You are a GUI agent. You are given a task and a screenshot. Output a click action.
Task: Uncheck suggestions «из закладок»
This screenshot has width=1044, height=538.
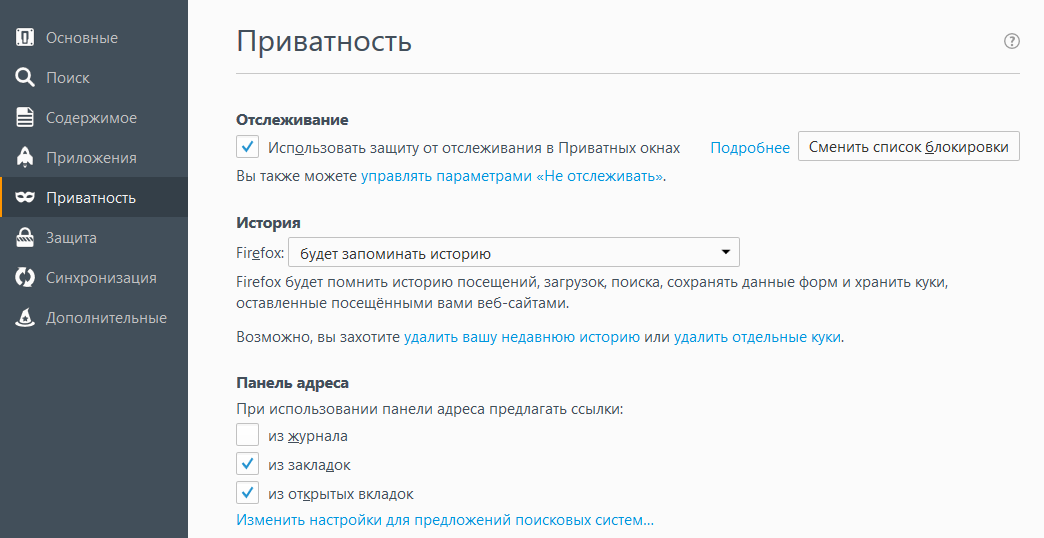coord(247,464)
